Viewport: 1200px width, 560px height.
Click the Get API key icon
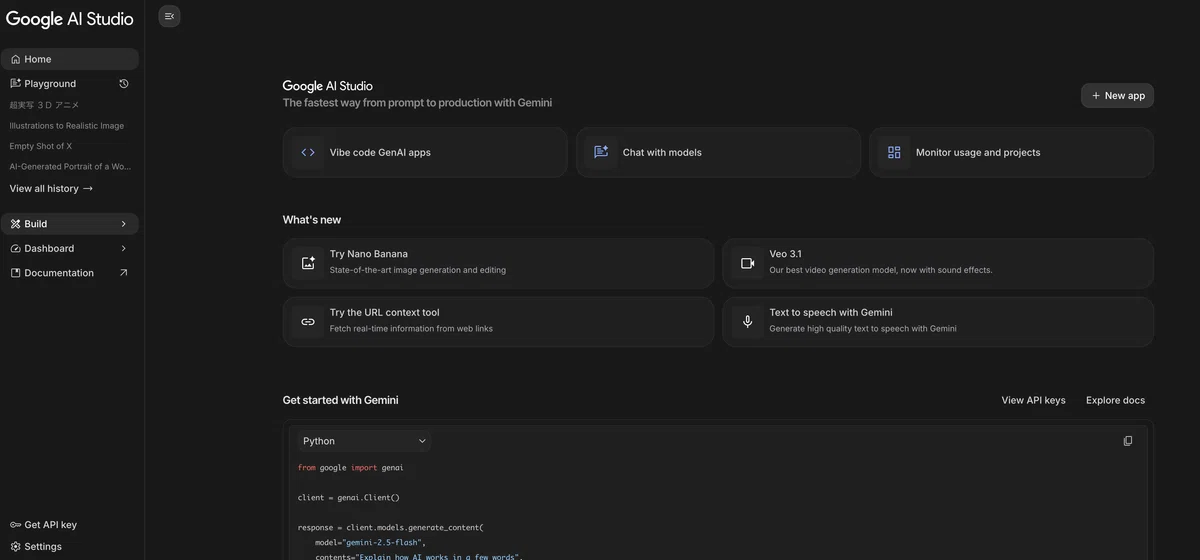(15, 525)
